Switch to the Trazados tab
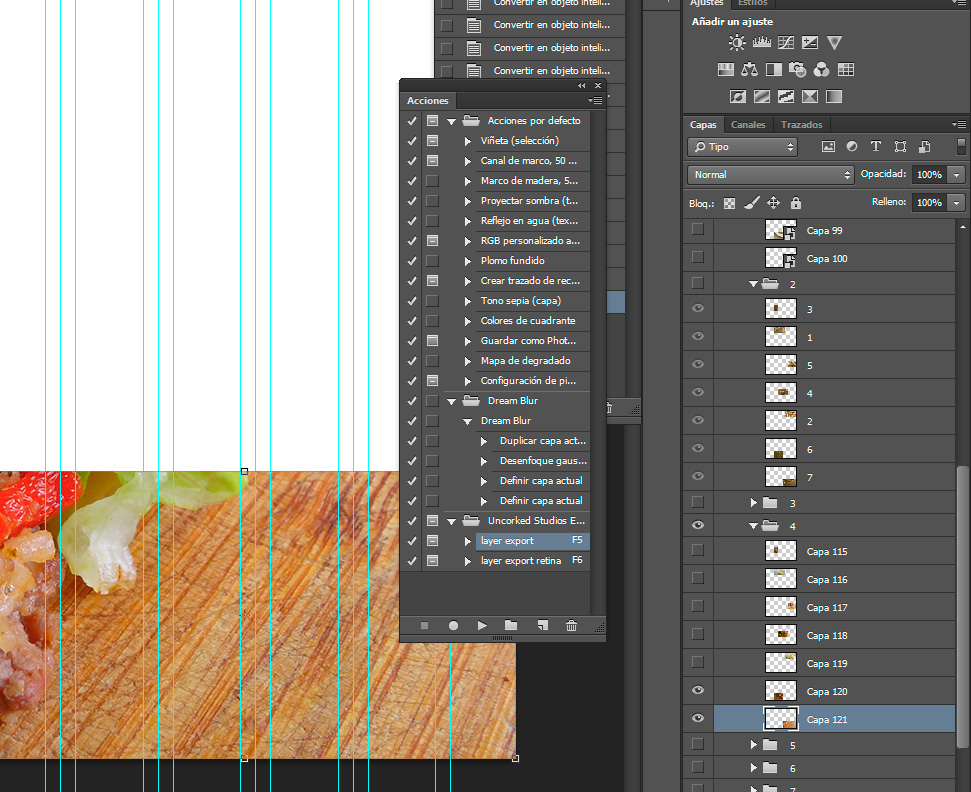 coord(801,124)
